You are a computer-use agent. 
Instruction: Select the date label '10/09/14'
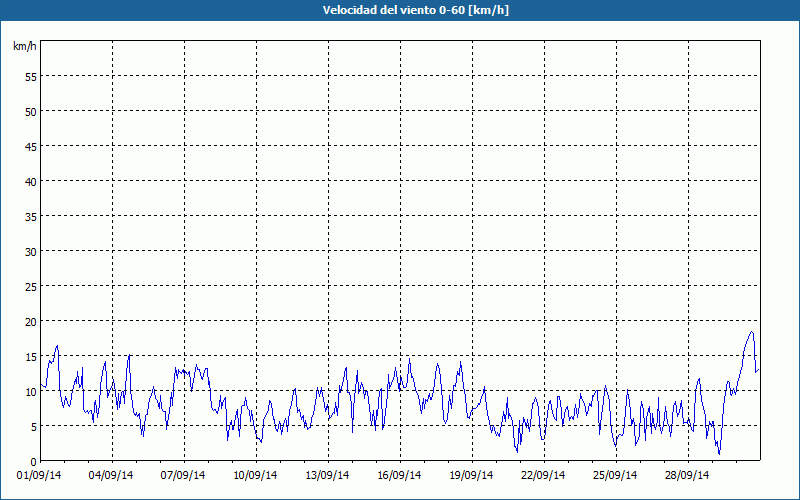click(255, 475)
